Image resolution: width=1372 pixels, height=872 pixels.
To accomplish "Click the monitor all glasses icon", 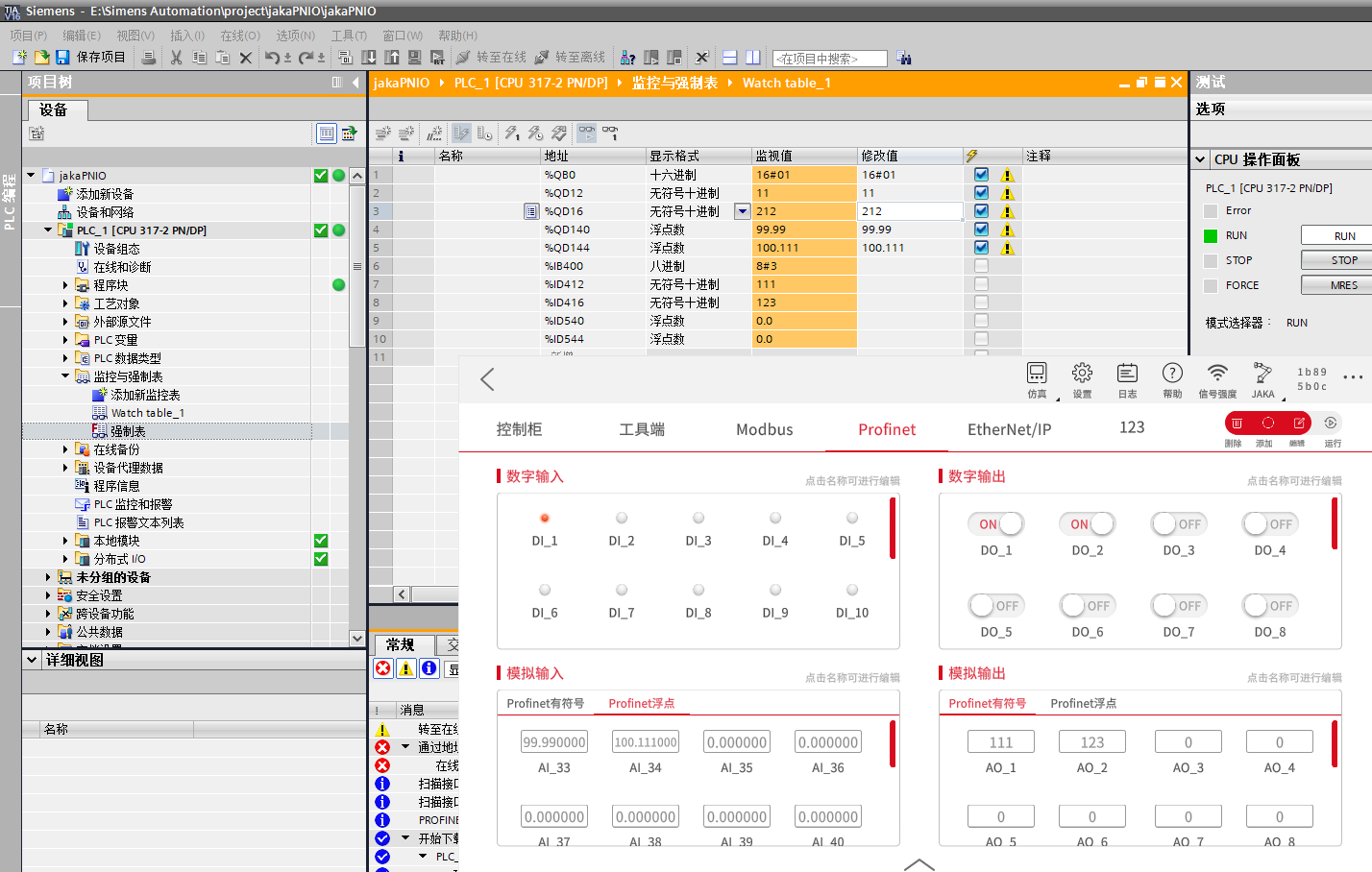I will 586,133.
